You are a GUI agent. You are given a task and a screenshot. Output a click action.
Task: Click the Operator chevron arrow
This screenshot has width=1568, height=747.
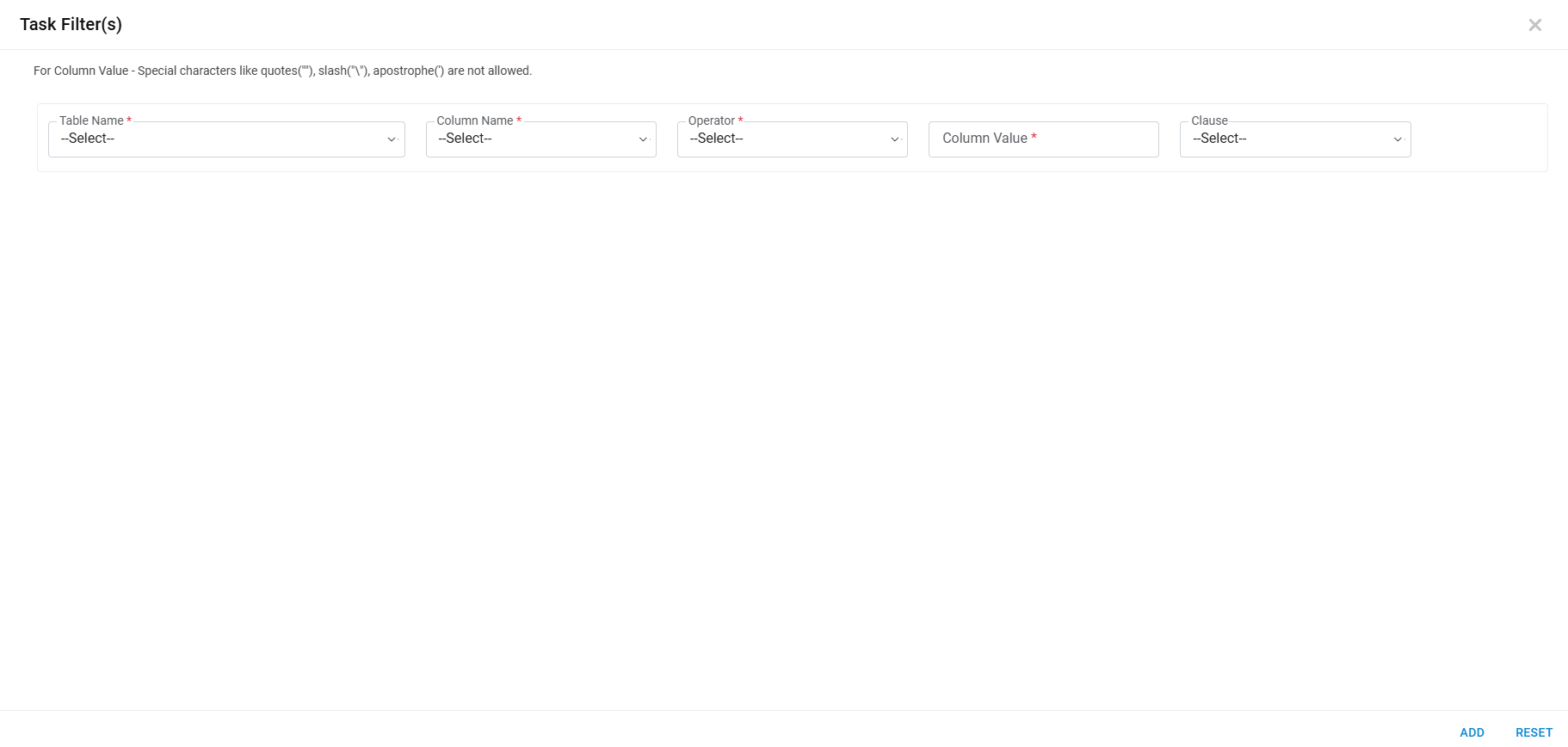point(894,139)
